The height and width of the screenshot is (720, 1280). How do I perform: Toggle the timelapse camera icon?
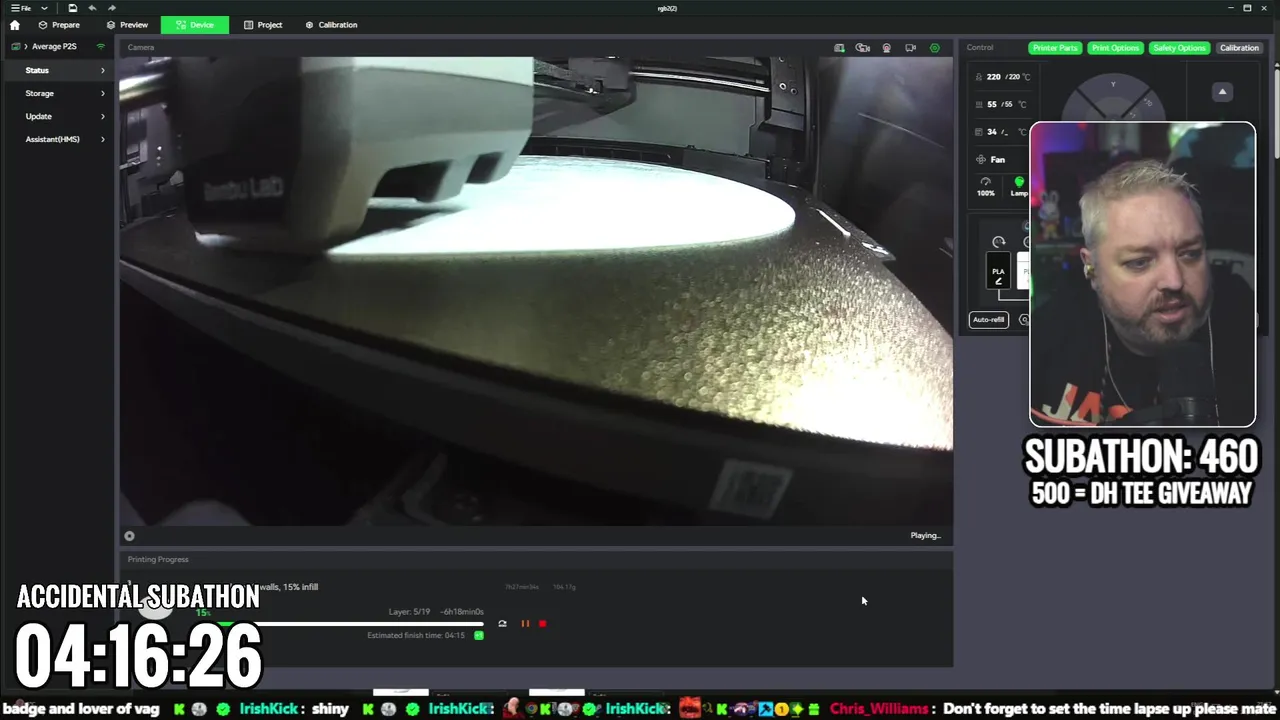(x=862, y=48)
